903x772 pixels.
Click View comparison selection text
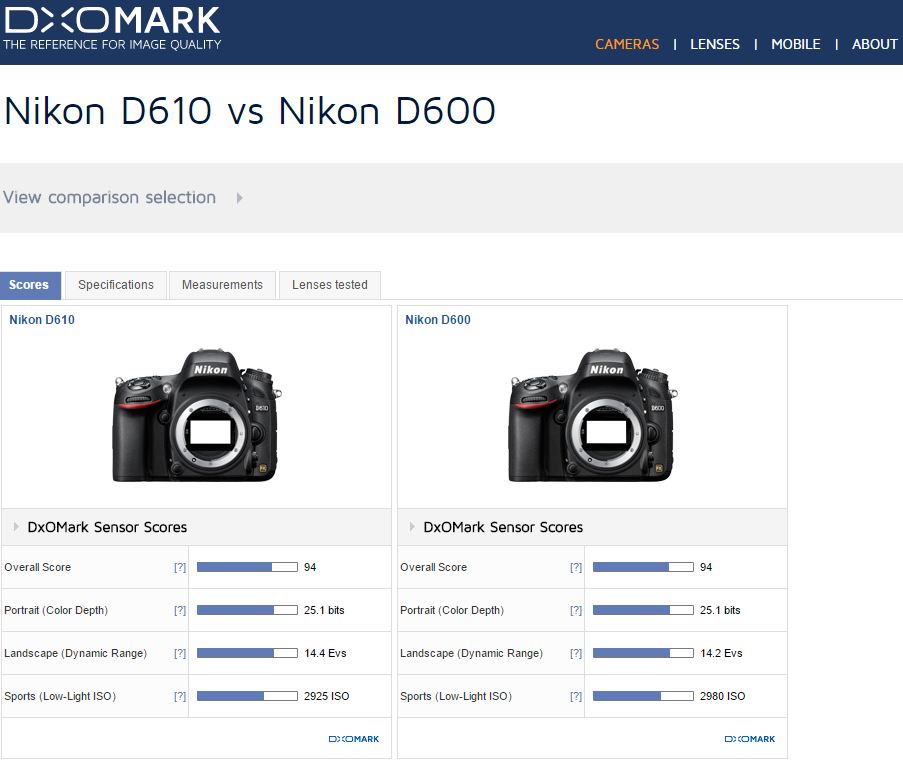click(109, 197)
